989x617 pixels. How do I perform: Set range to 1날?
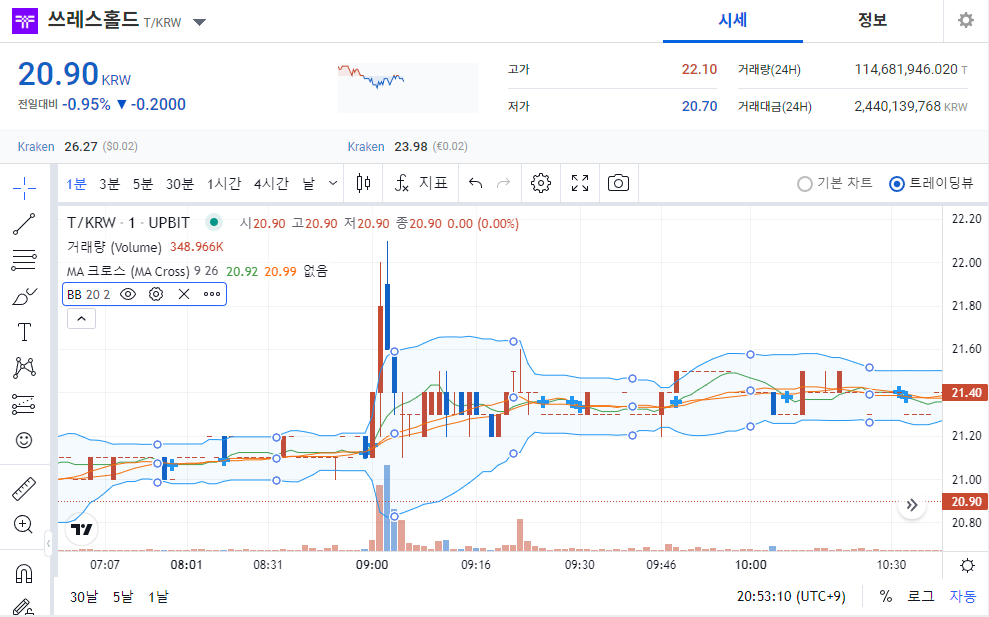158,597
